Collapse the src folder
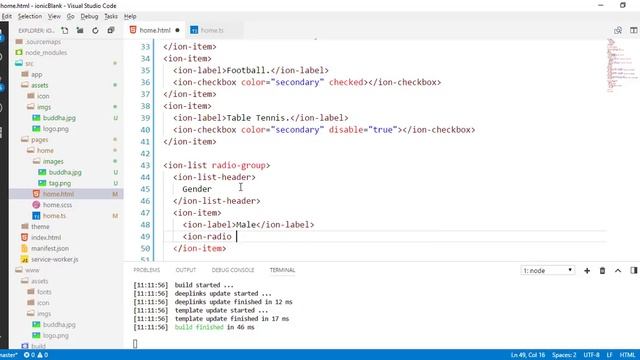 29,63
